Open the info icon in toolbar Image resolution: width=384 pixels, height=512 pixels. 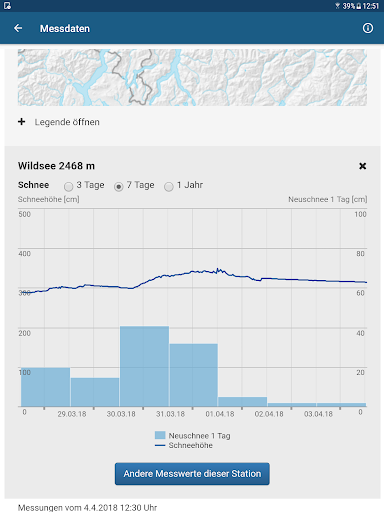pyautogui.click(x=368, y=28)
